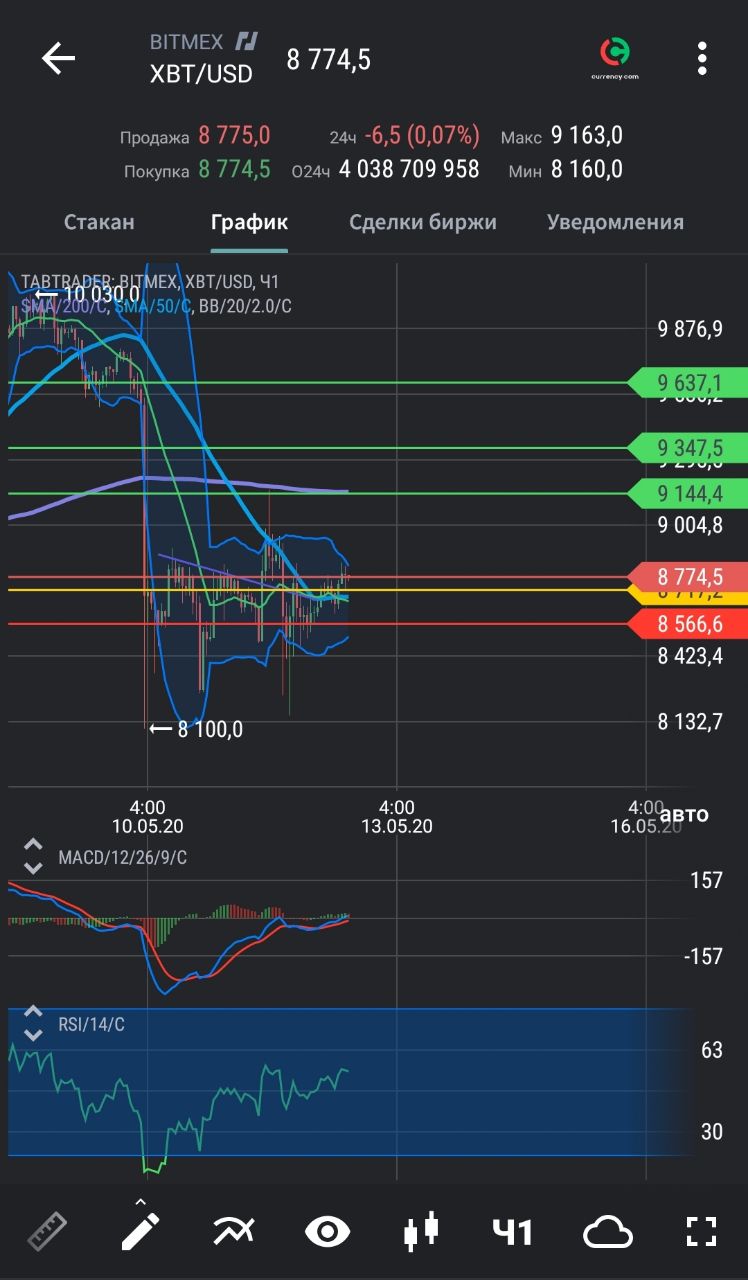Screen dimensions: 748x1280
Task: Change chart type via the candlestick icon
Action: pos(421,1232)
